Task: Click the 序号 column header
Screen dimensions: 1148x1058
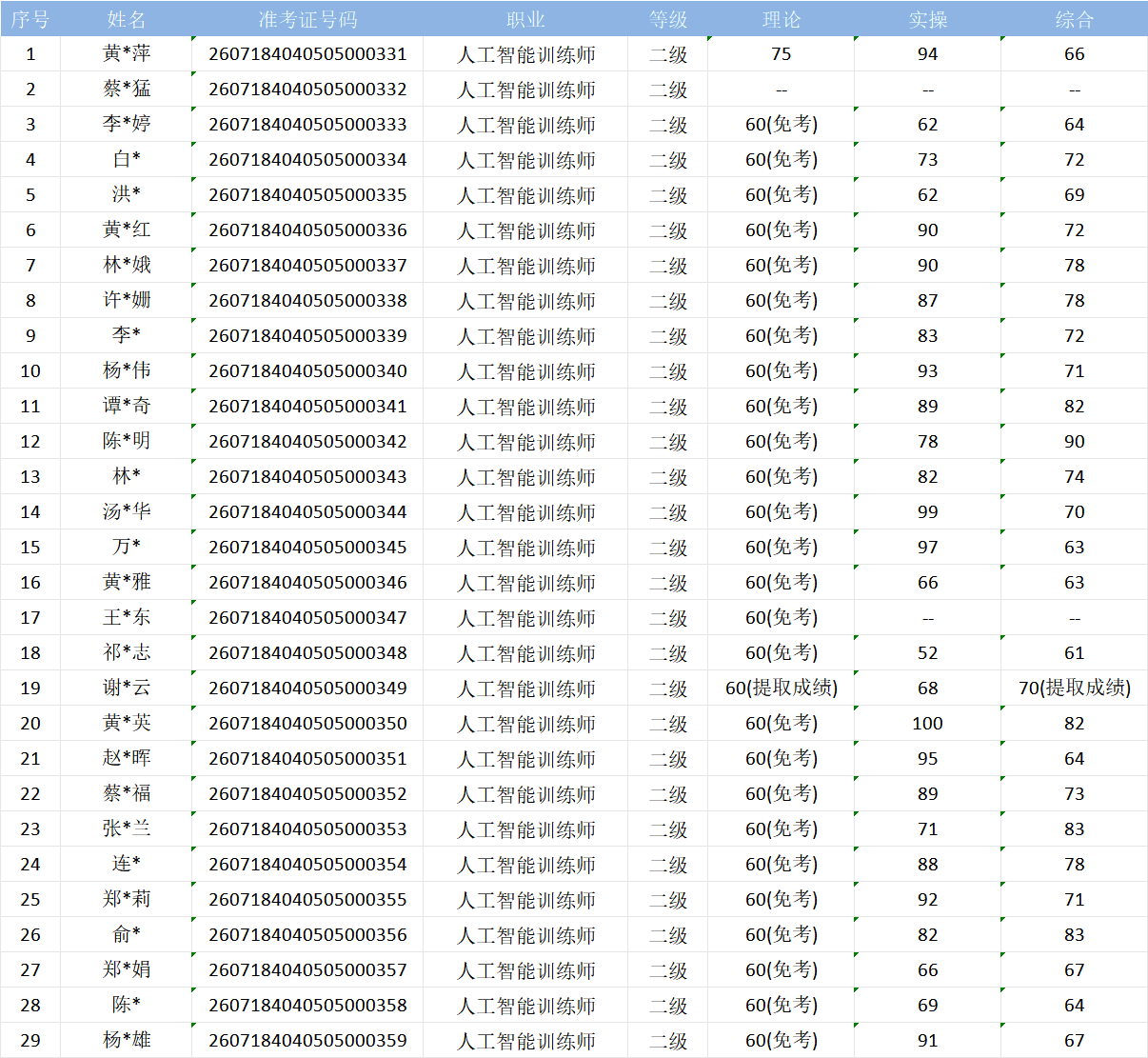Action: click(30, 19)
